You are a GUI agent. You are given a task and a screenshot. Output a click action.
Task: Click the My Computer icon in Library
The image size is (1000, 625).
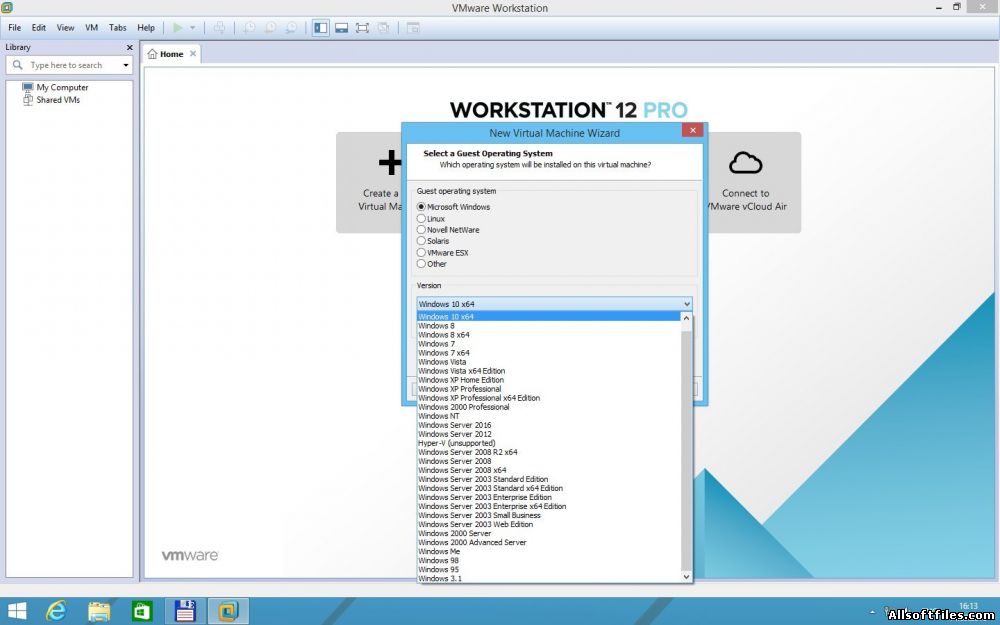[x=28, y=87]
